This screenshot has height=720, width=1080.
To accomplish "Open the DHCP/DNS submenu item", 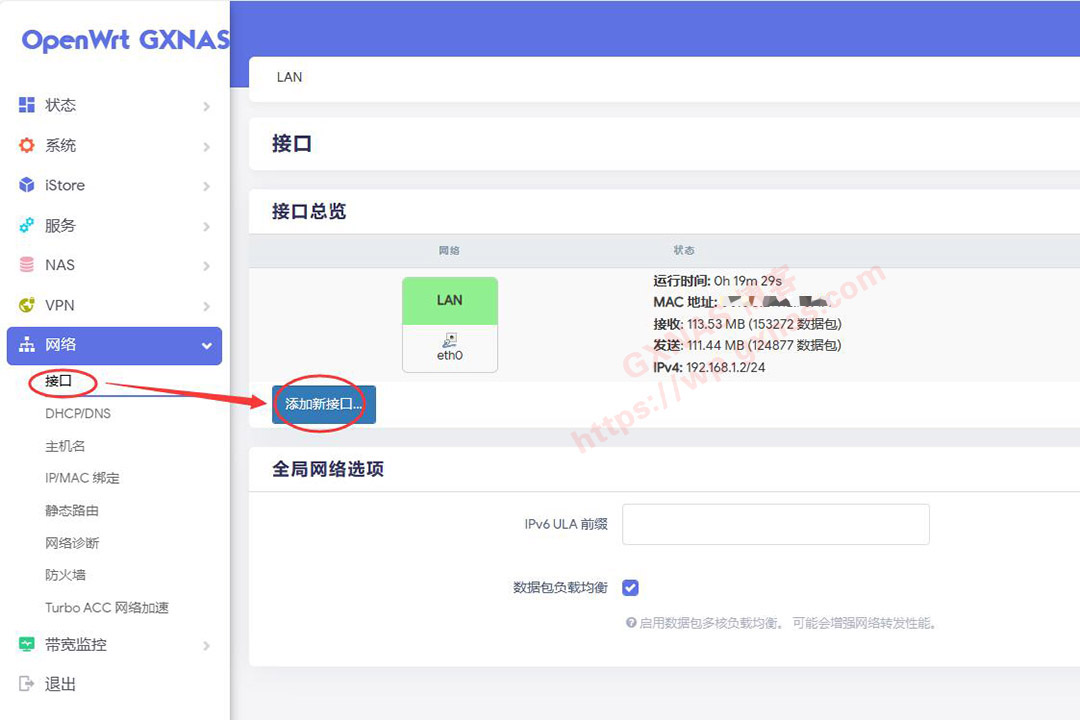I will tap(78, 413).
